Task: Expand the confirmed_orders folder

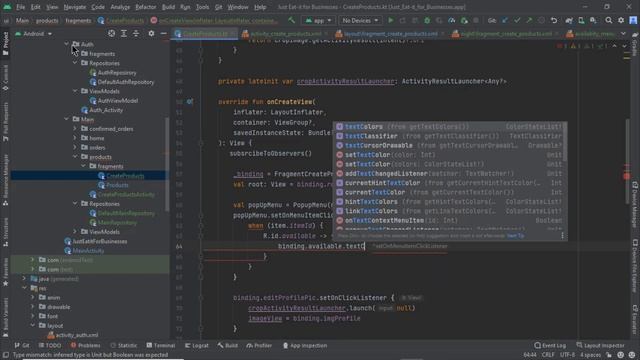Action: click(x=75, y=129)
